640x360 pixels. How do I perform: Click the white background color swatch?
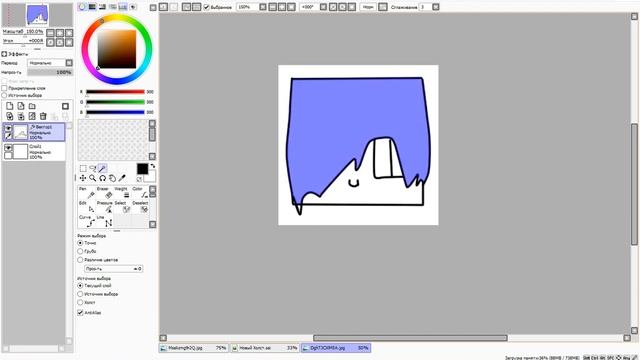coord(151,177)
